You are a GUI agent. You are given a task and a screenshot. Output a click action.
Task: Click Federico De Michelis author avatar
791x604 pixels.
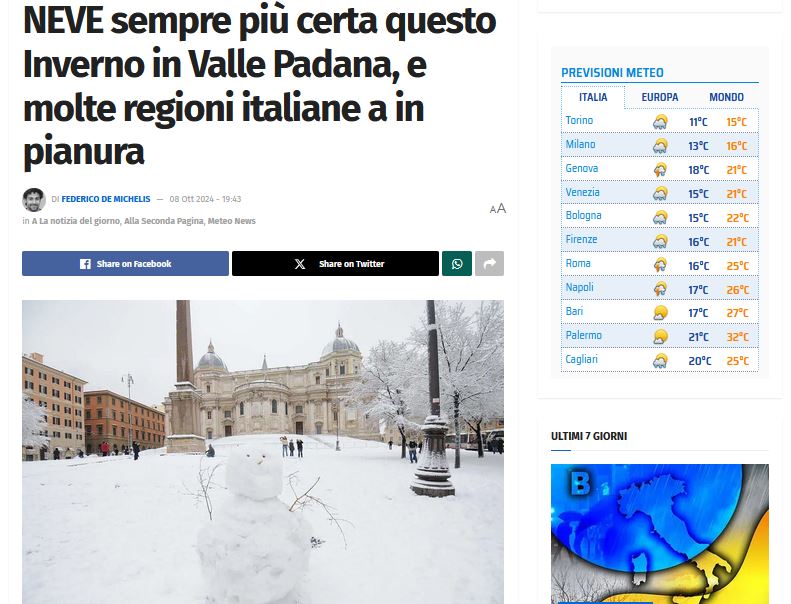[34, 200]
